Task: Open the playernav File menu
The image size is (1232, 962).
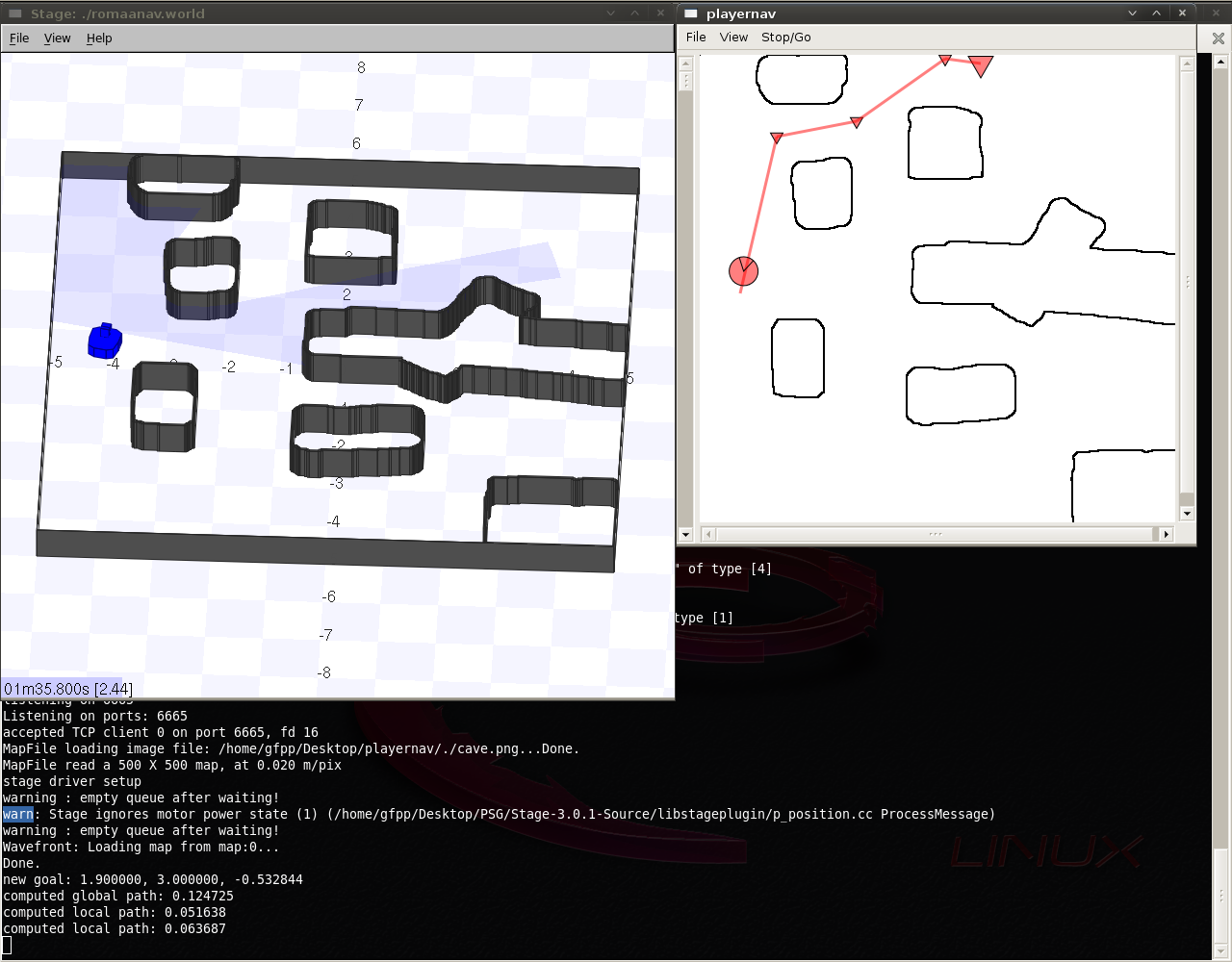Action: (x=696, y=38)
